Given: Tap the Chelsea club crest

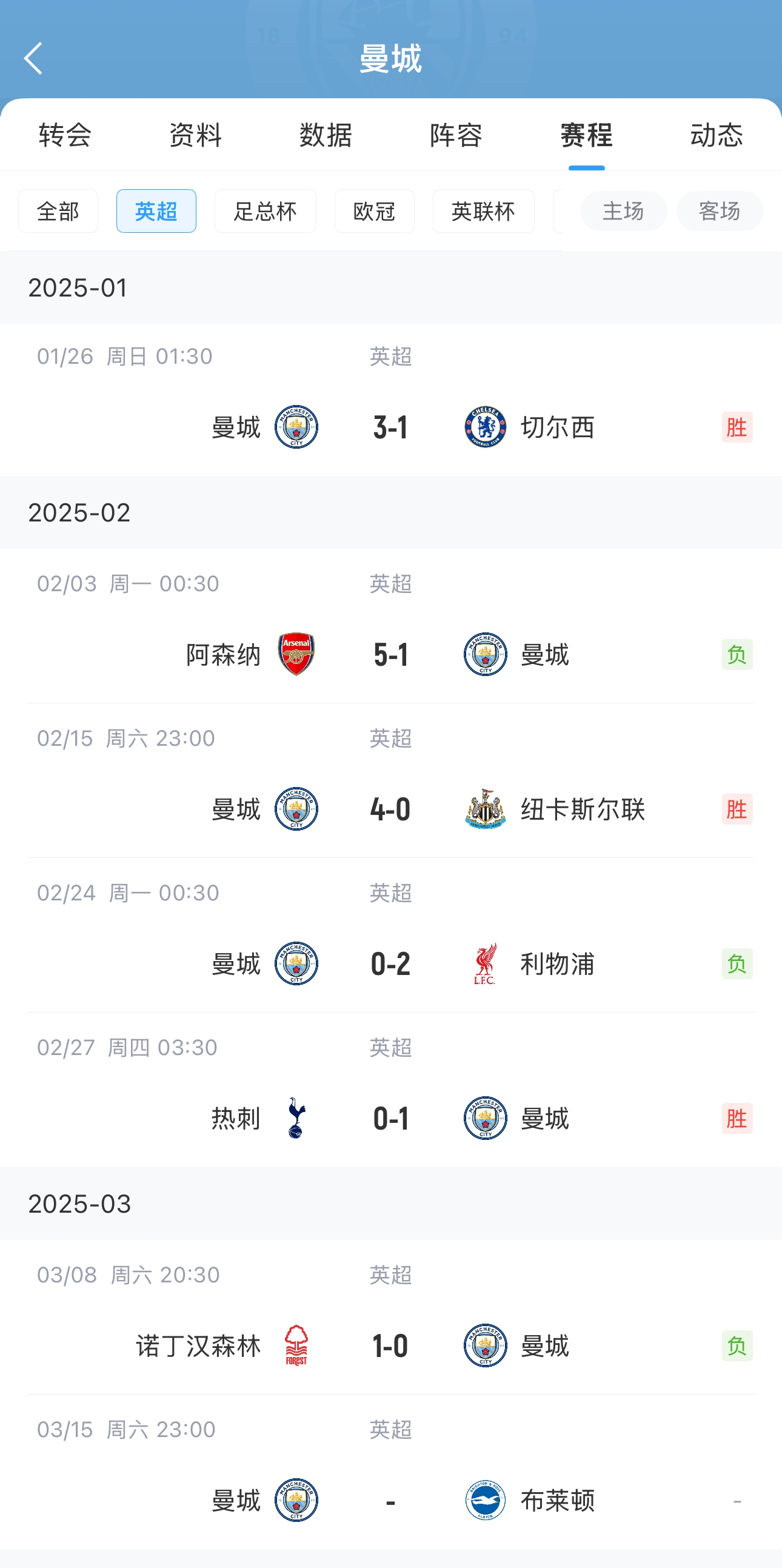Looking at the screenshot, I should coord(485,427).
